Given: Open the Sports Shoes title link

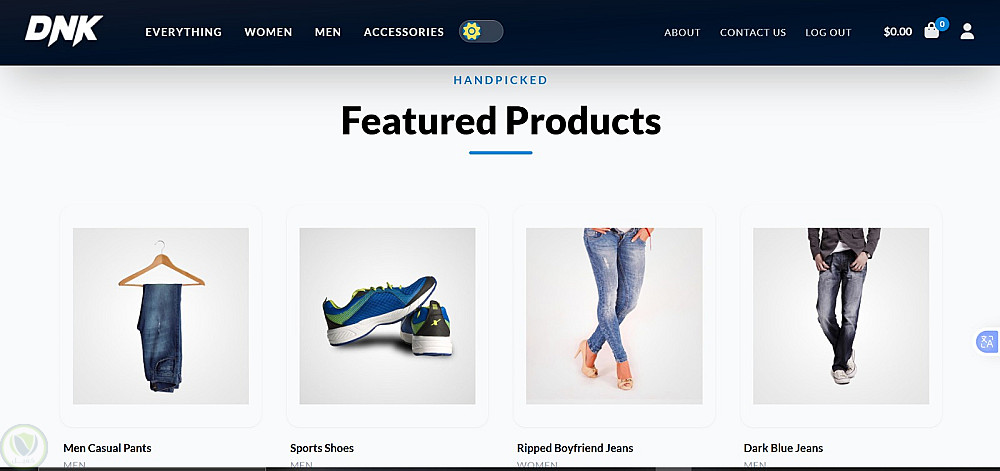Looking at the screenshot, I should tap(321, 448).
